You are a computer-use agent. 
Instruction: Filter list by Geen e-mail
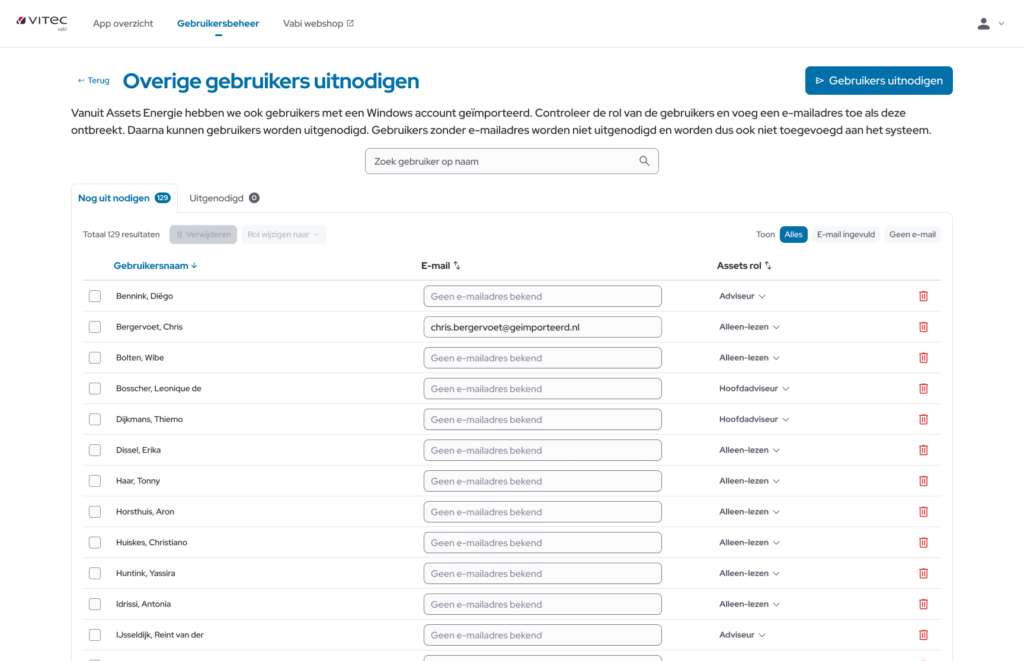[x=912, y=235]
